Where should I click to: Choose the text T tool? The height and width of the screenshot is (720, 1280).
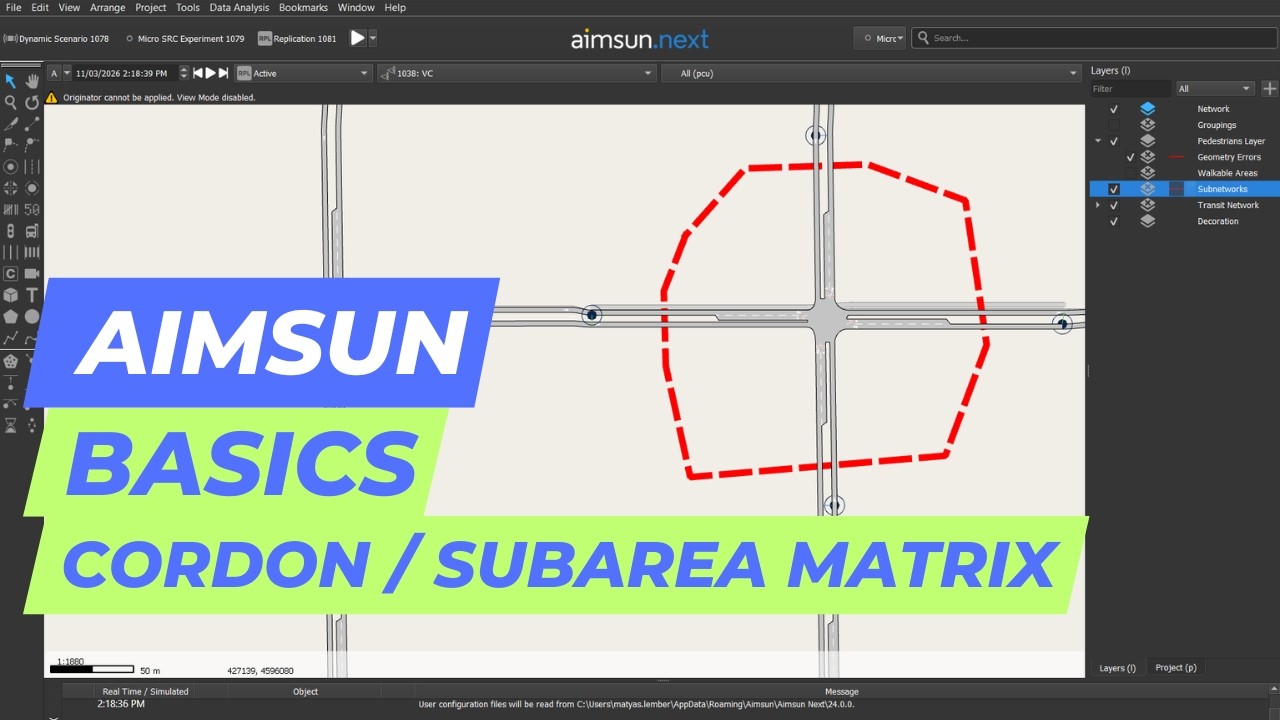pyautogui.click(x=32, y=295)
